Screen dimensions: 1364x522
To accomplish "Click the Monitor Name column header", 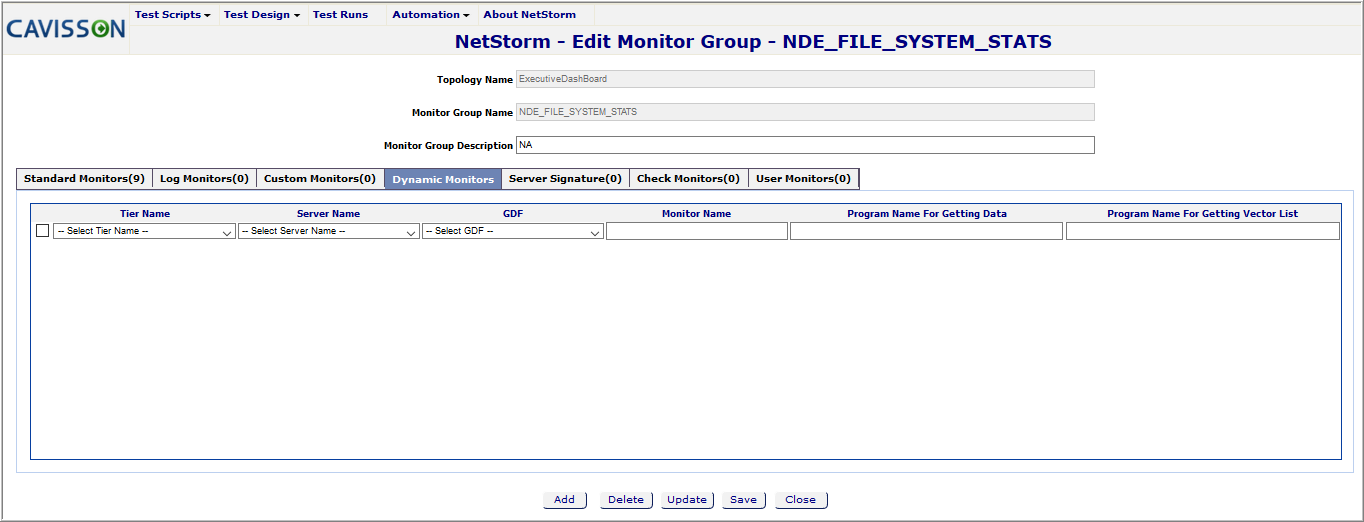I will pyautogui.click(x=696, y=214).
